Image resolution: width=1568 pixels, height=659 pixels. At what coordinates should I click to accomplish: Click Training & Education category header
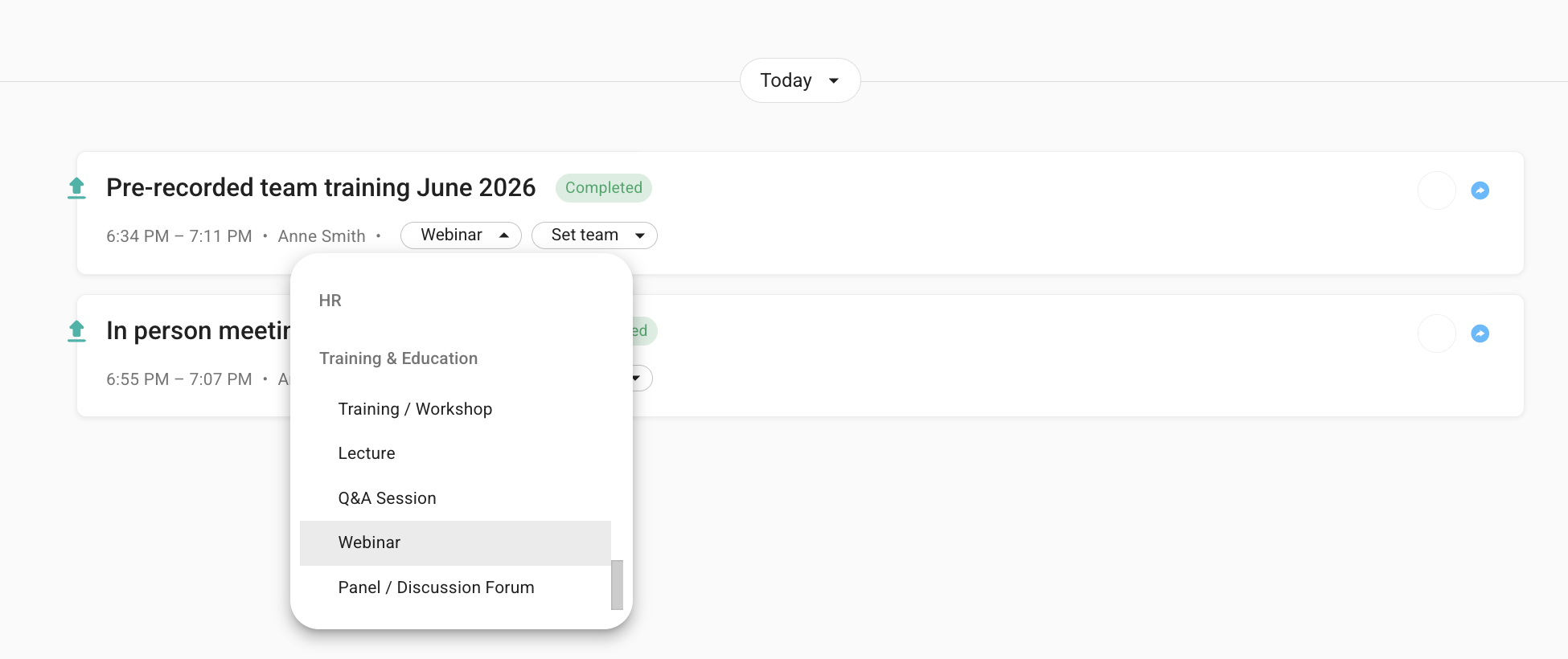[398, 358]
